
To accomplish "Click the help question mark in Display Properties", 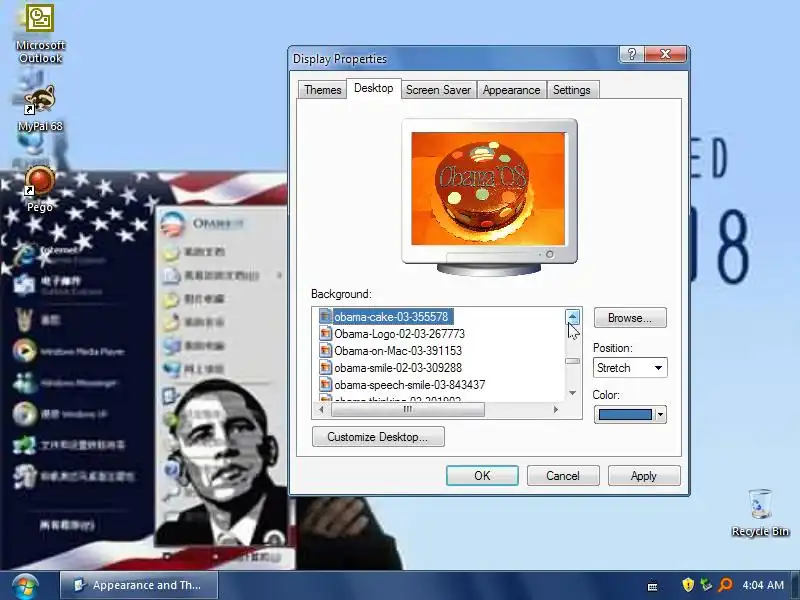I will point(632,54).
